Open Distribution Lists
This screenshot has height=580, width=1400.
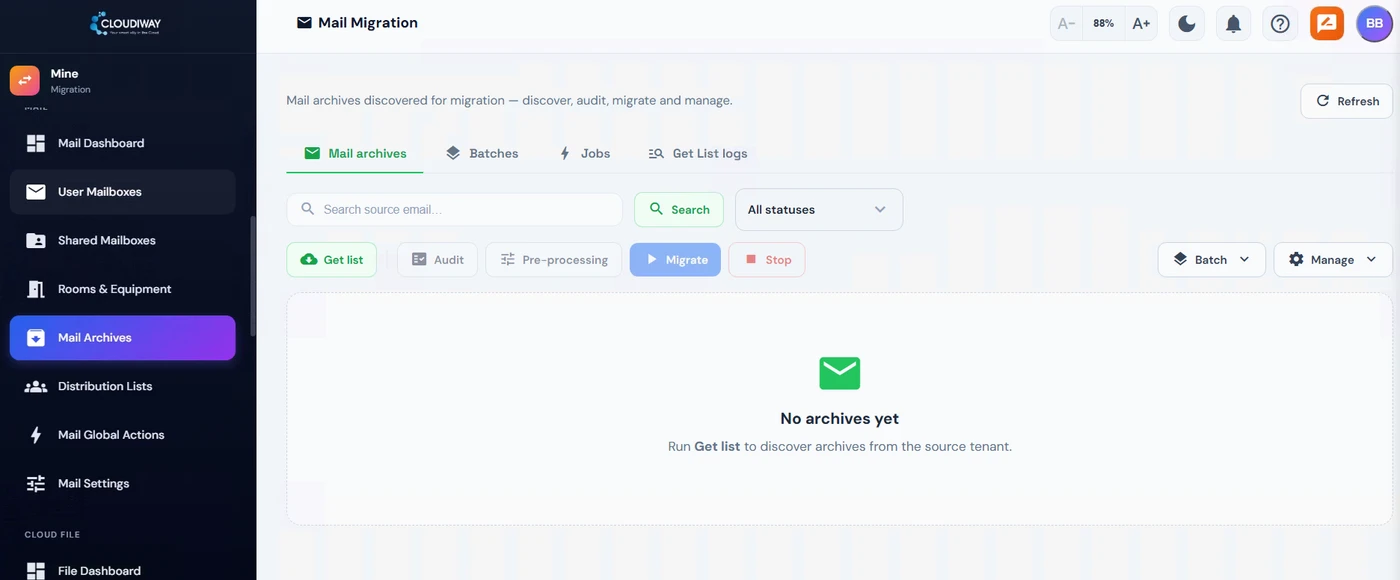click(x=123, y=386)
